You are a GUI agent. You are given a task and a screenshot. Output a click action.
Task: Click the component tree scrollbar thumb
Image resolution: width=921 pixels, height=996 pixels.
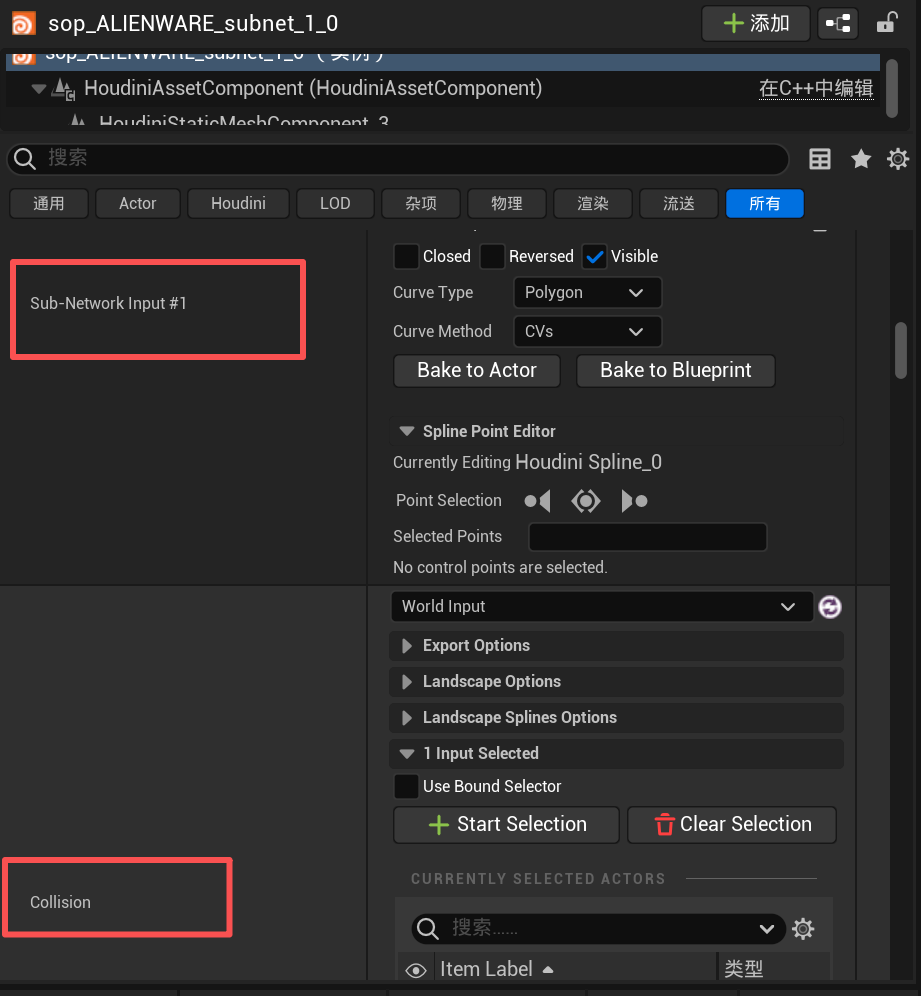892,88
